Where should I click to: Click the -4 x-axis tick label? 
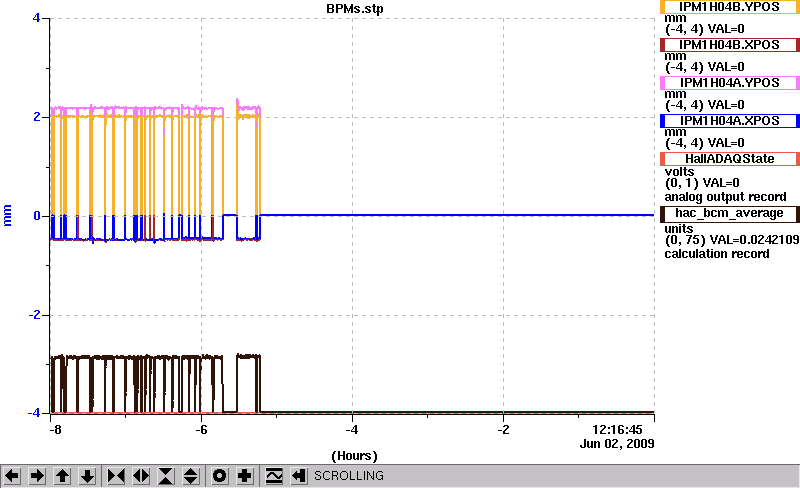coord(352,430)
